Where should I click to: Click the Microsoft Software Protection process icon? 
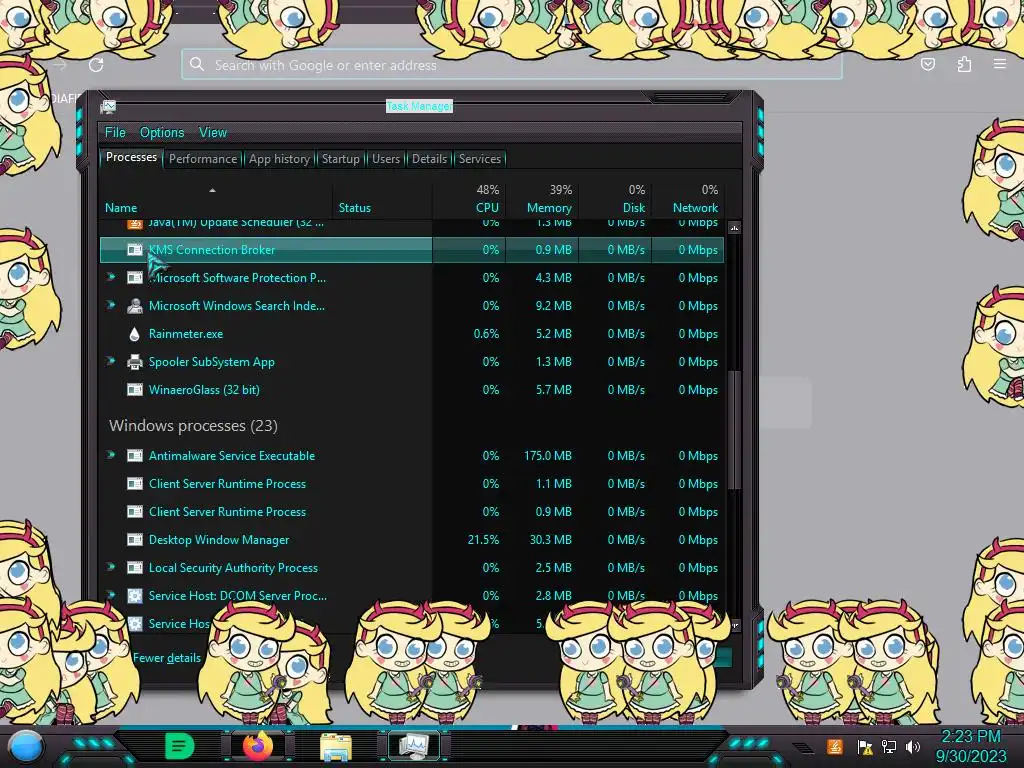tap(135, 278)
